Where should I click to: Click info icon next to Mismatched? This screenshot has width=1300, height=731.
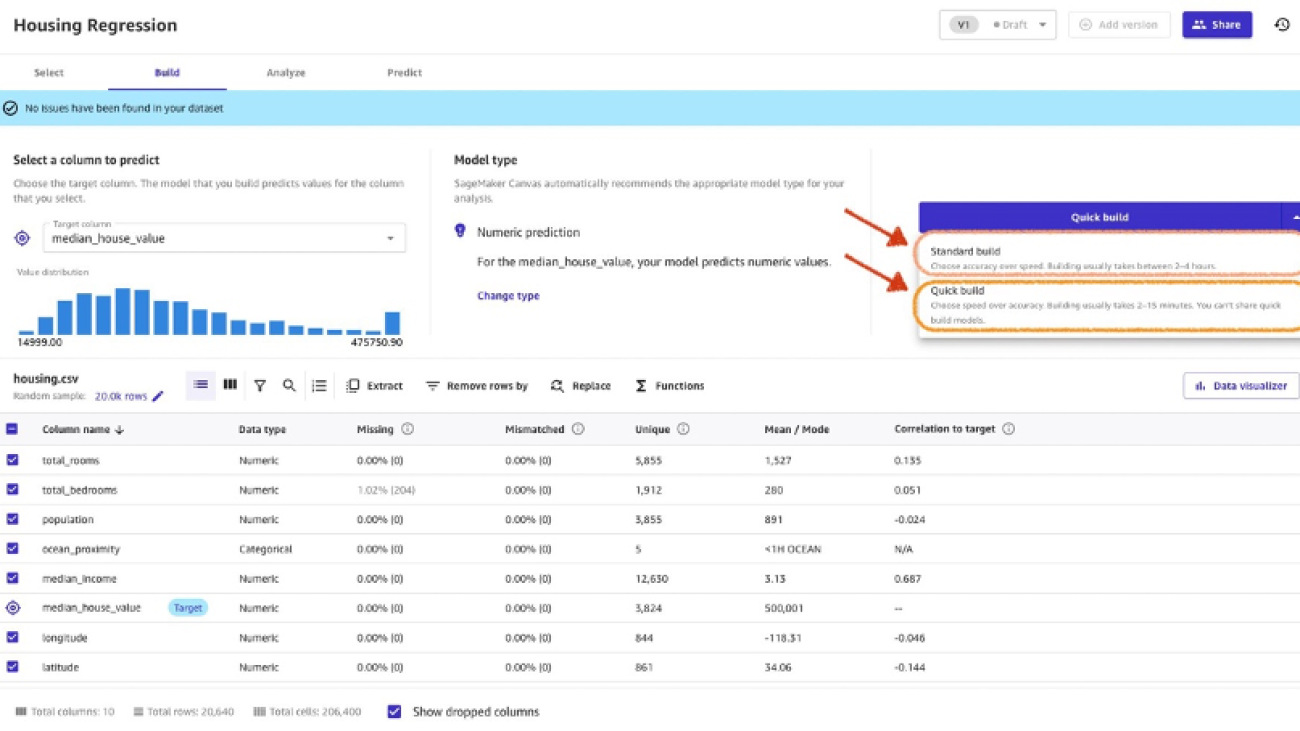pyautogui.click(x=578, y=429)
